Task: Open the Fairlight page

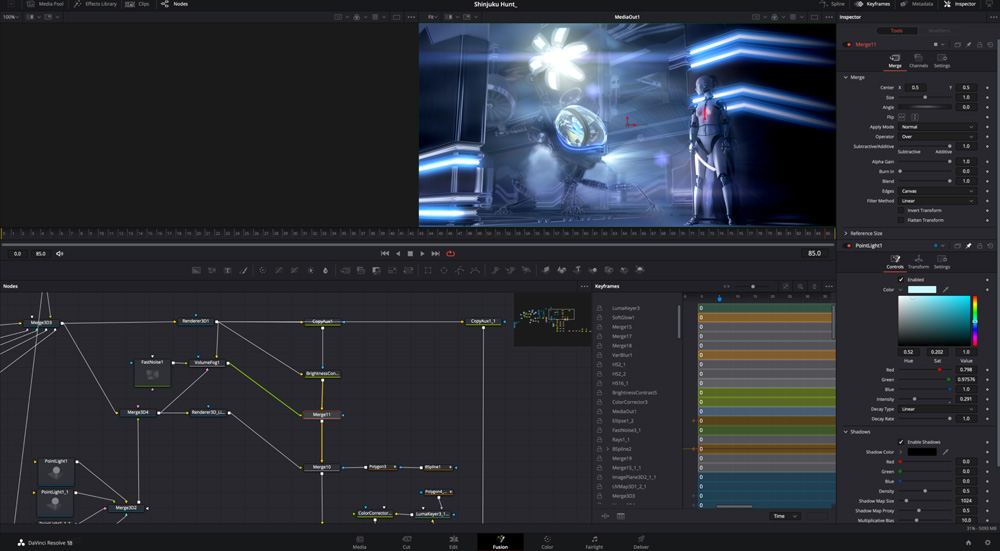Action: (594, 542)
